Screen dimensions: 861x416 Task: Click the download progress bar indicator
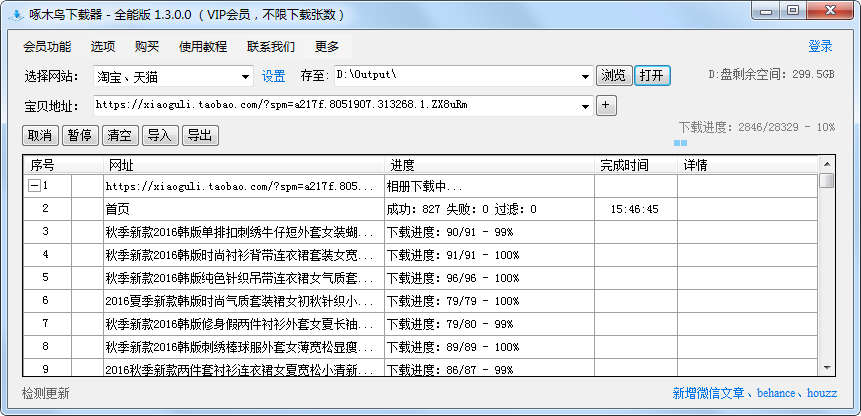point(680,143)
